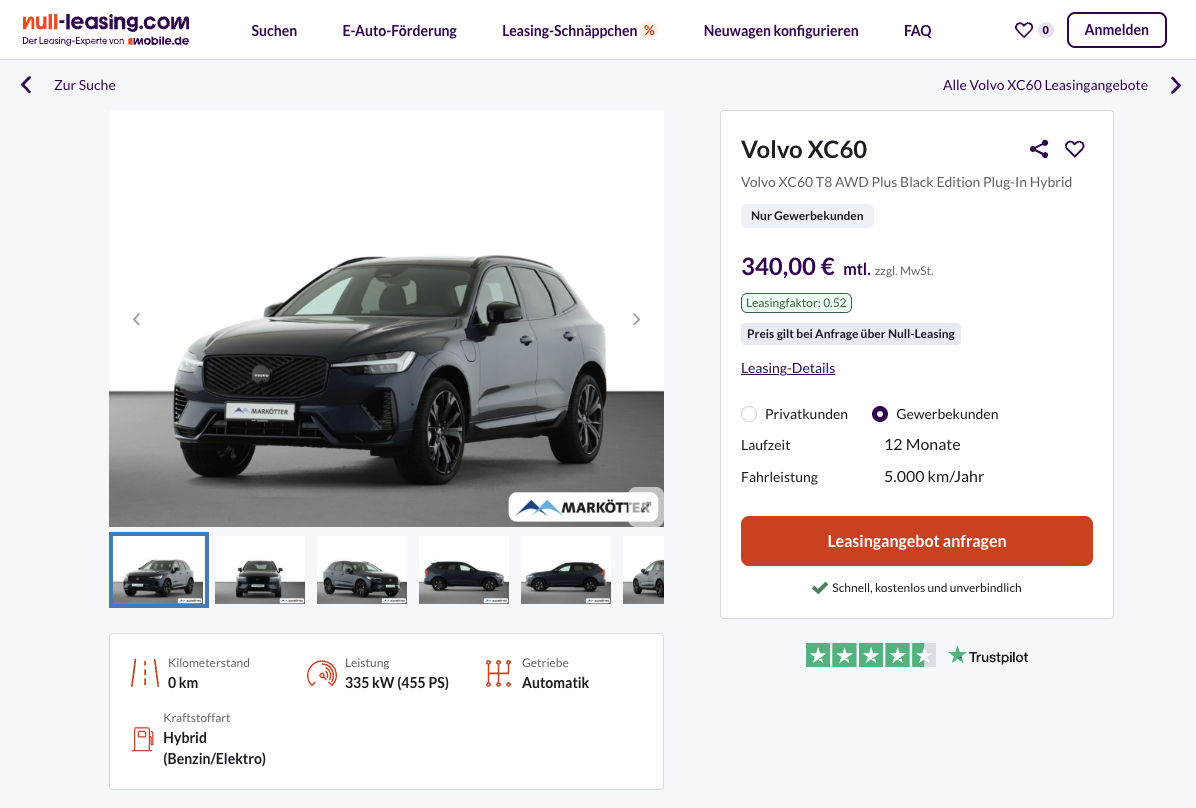Screen dimensions: 1196x808
Task: Open the Leasing-Details link
Action: pyautogui.click(x=788, y=369)
